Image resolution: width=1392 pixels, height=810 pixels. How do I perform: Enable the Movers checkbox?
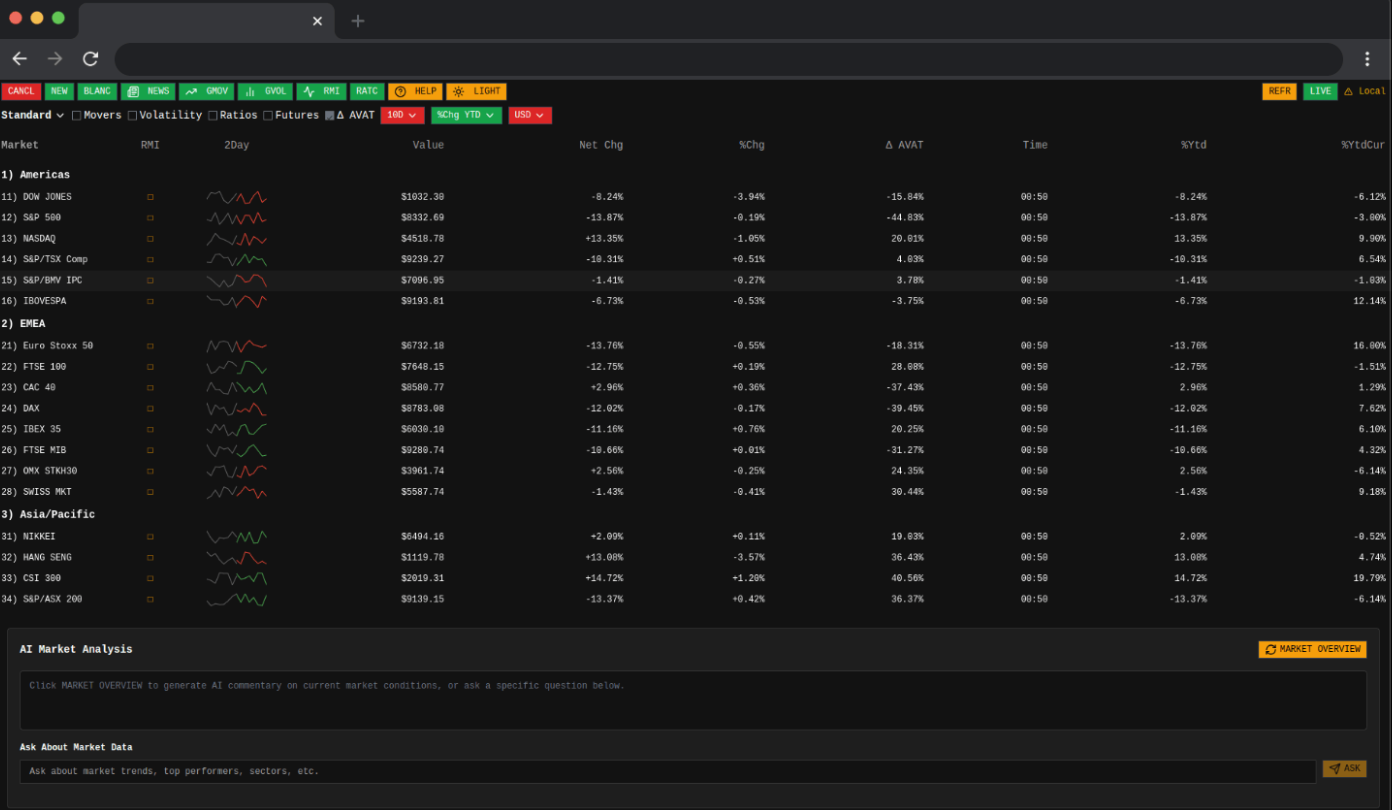coord(76,115)
